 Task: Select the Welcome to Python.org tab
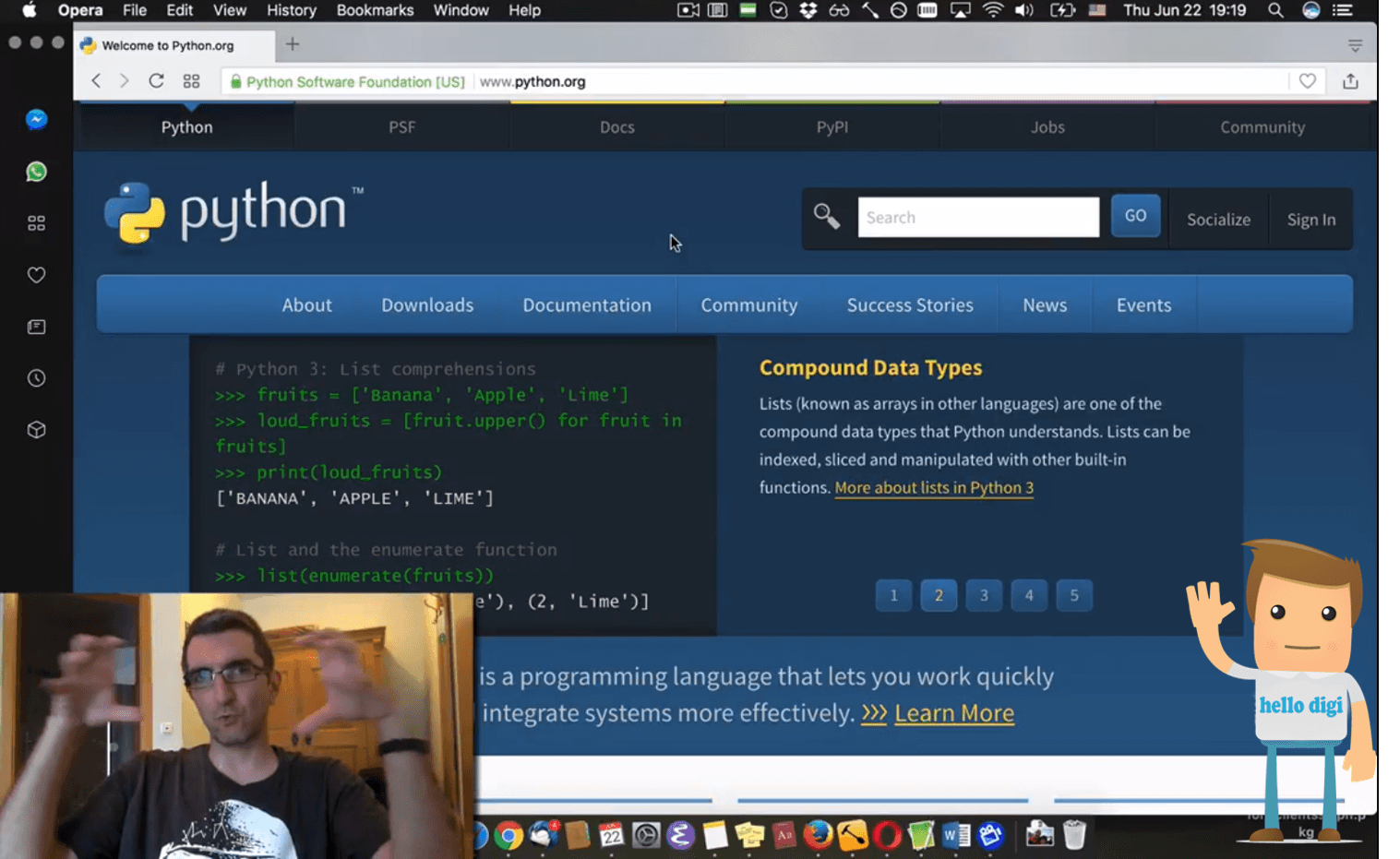tap(174, 45)
